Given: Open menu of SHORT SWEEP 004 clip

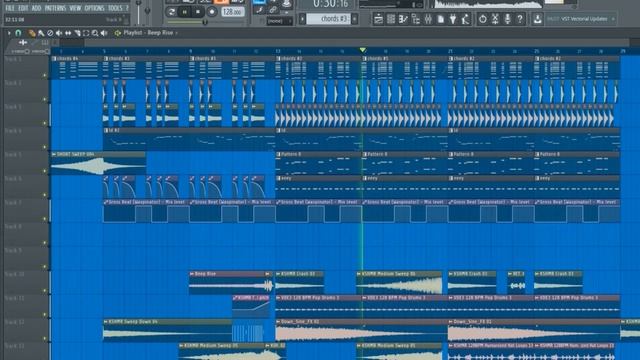Looking at the screenshot, I should point(54,154).
